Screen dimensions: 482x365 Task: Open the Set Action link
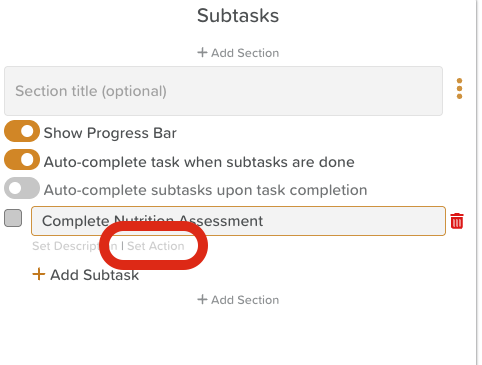156,246
